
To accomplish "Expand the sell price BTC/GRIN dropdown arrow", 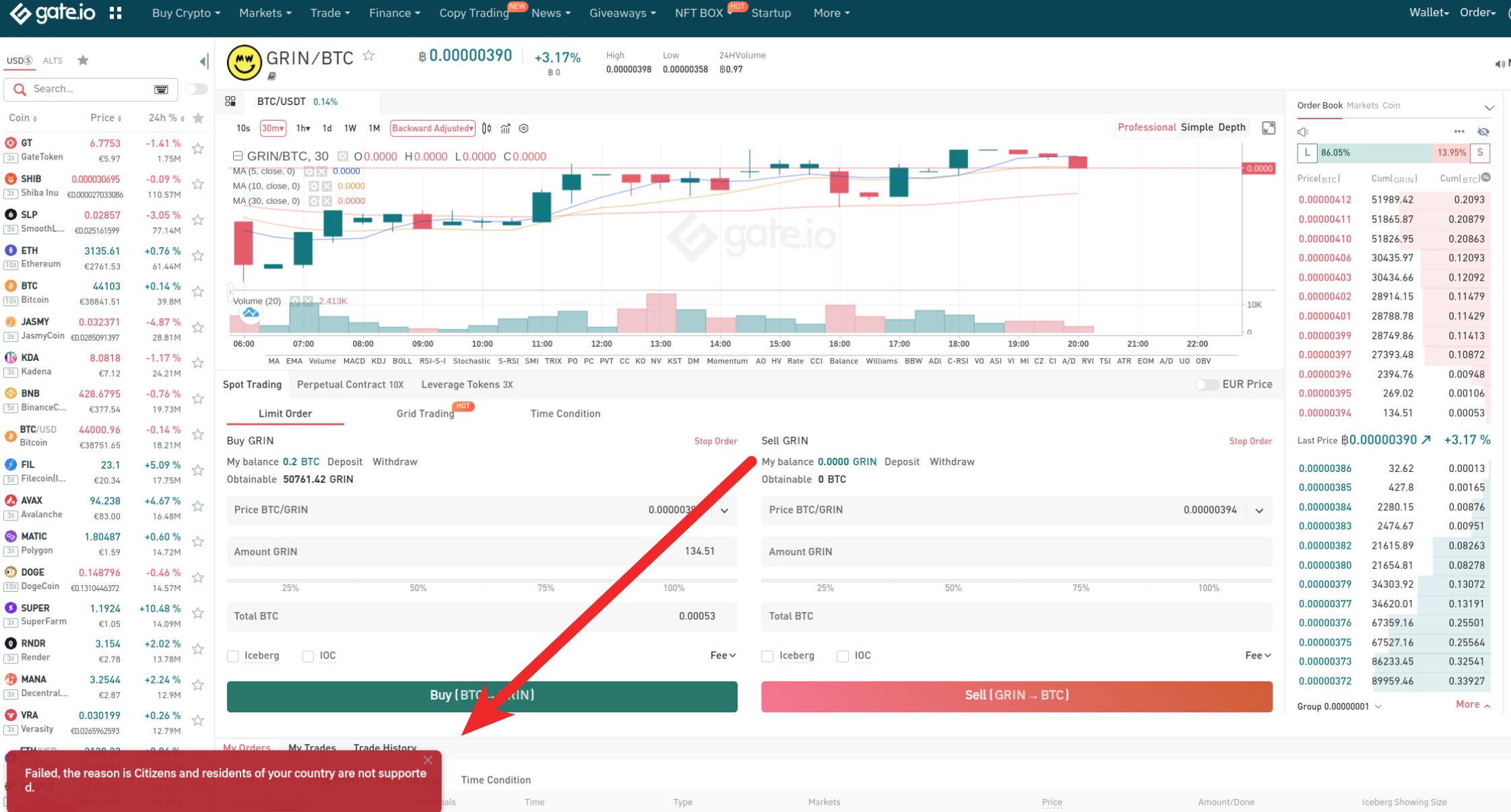I will point(1259,510).
